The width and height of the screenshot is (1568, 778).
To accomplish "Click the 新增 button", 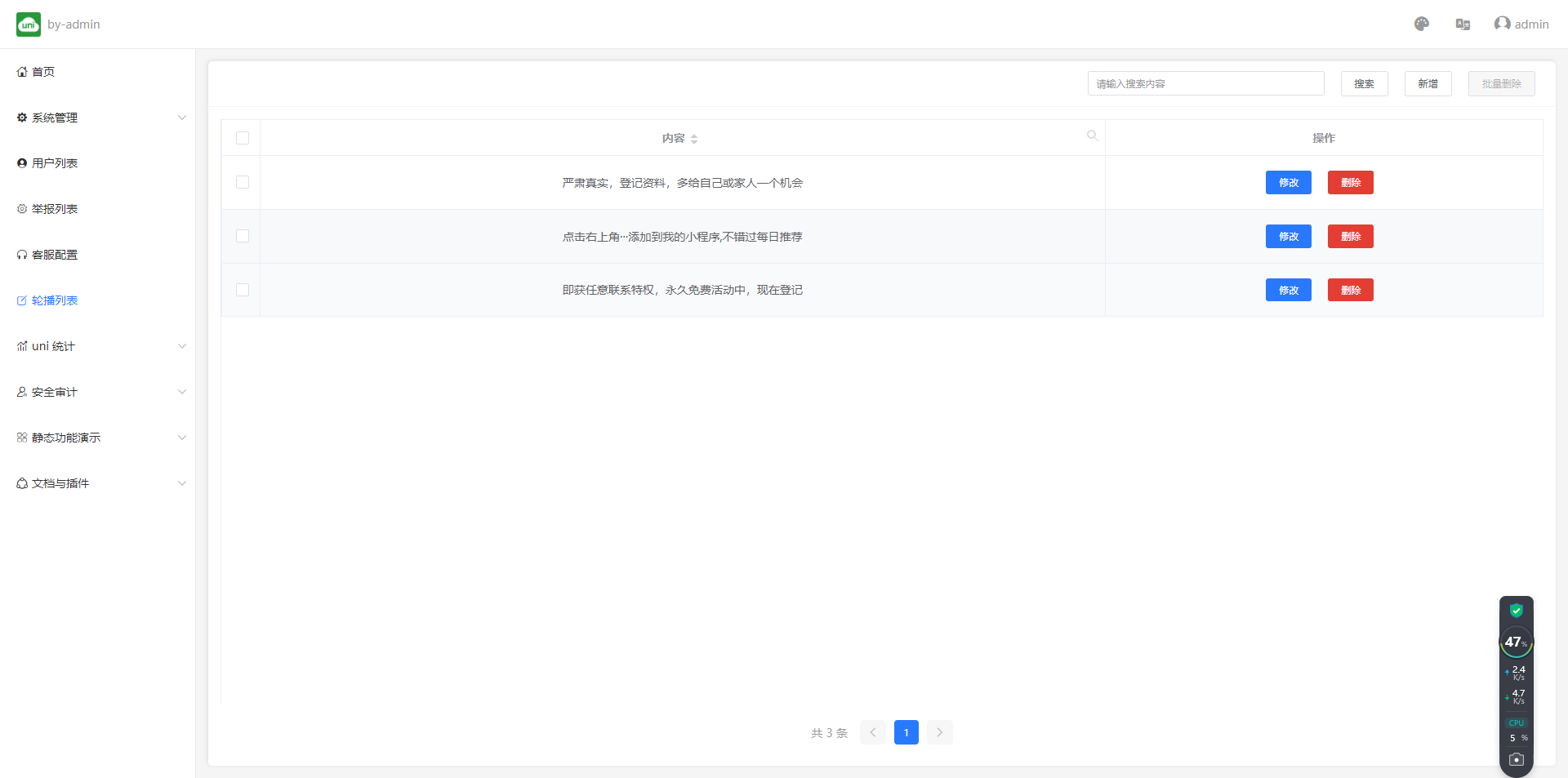I will tap(1428, 83).
